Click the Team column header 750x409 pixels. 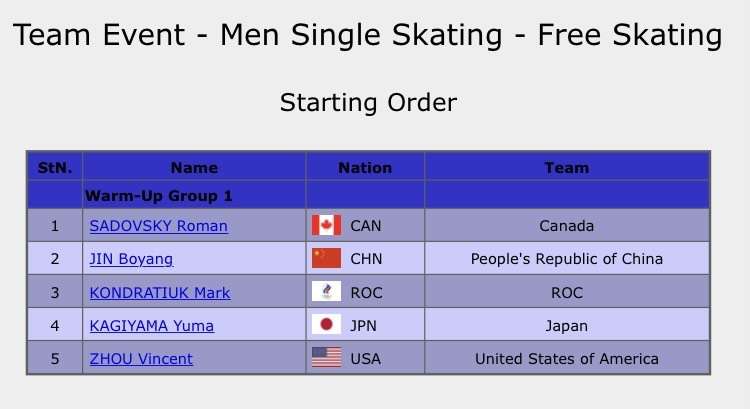click(x=567, y=167)
